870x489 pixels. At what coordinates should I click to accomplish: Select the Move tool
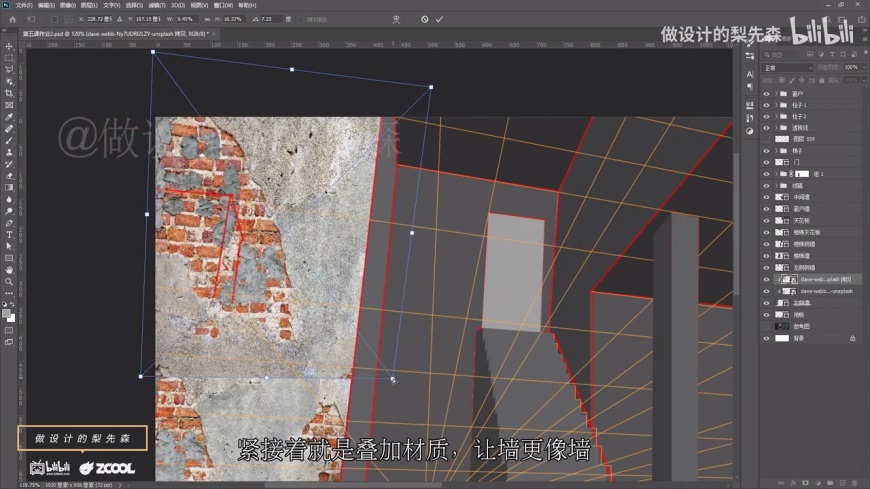click(9, 46)
